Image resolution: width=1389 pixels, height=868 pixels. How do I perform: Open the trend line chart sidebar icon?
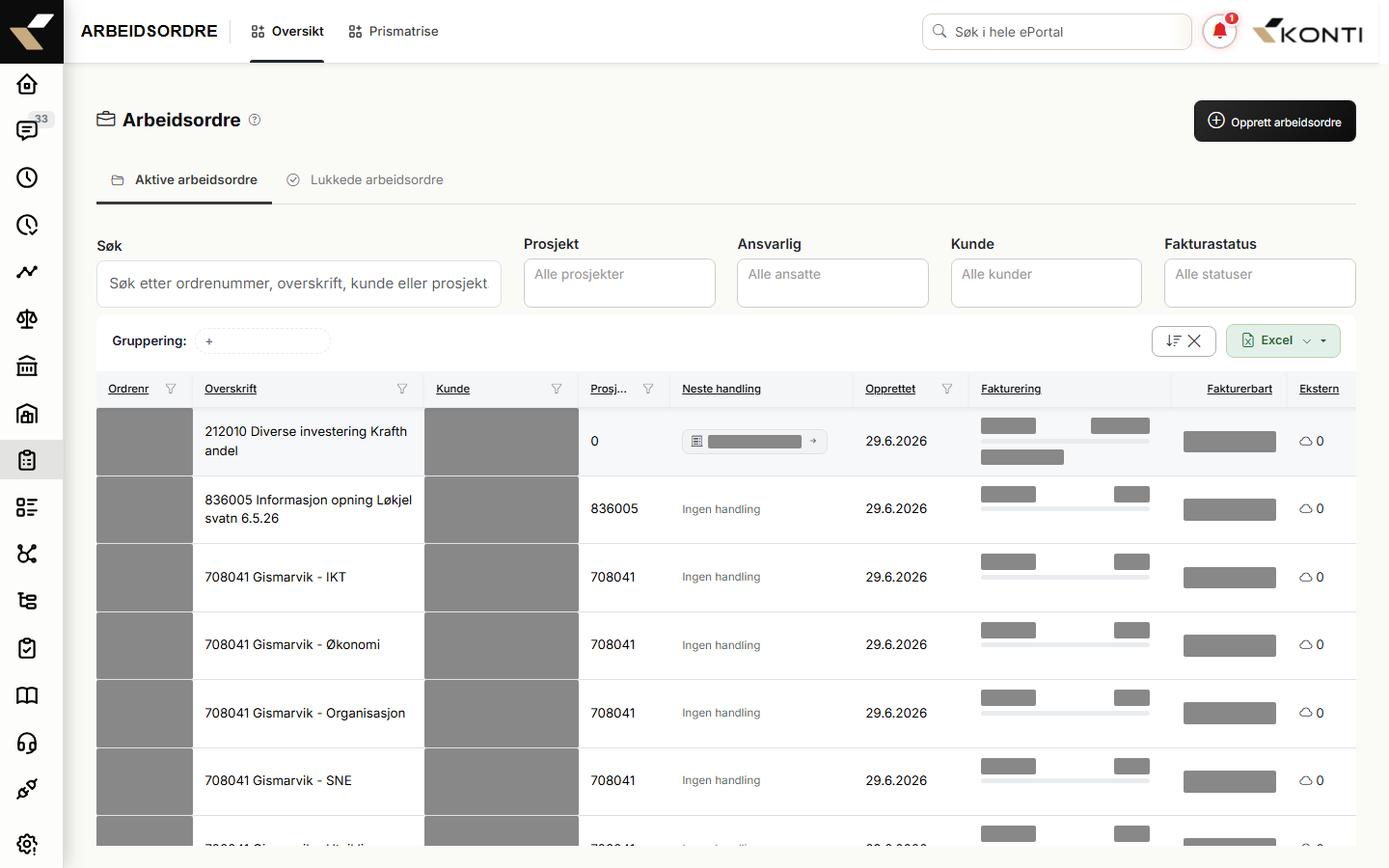point(27,272)
